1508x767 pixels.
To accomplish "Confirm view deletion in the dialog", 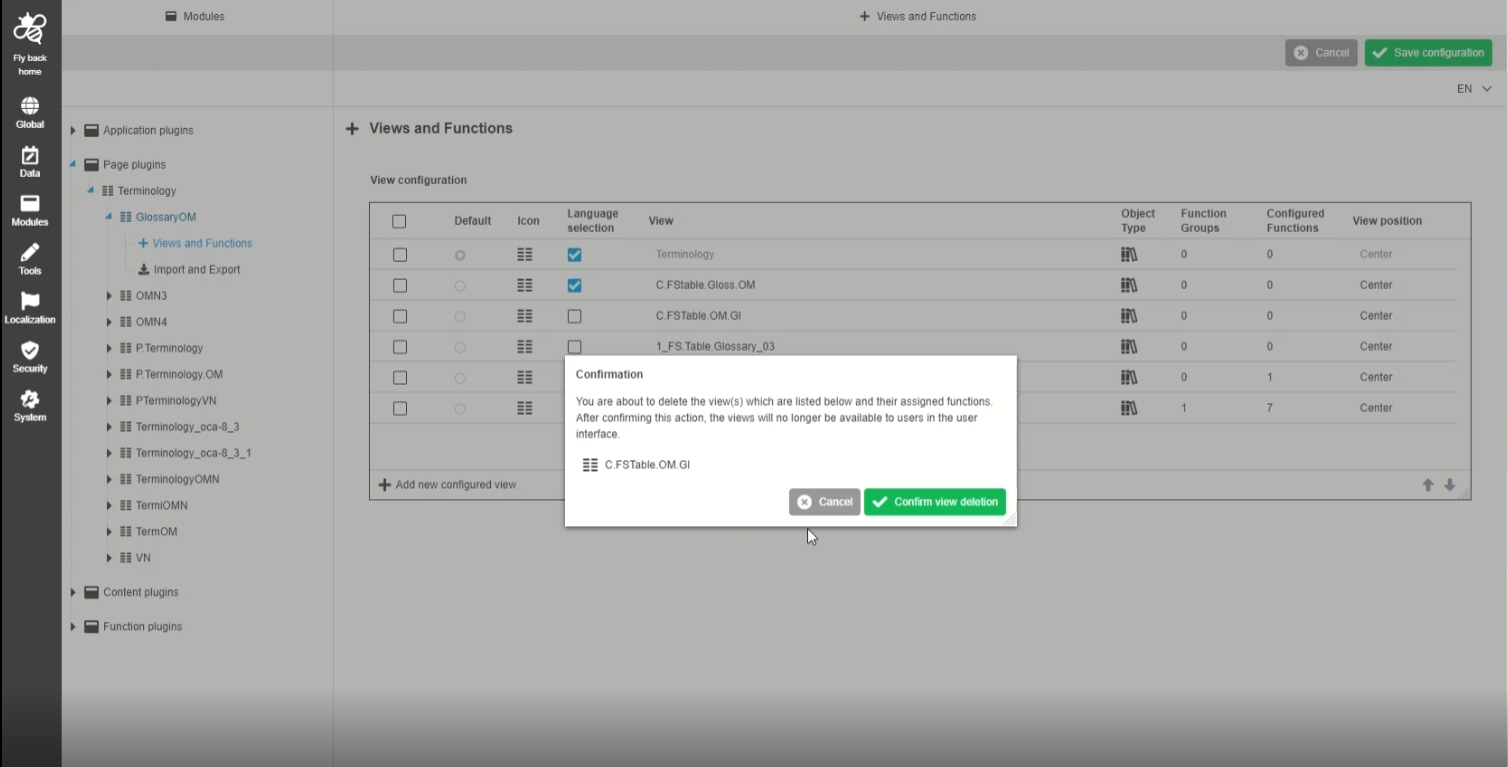I will point(935,502).
